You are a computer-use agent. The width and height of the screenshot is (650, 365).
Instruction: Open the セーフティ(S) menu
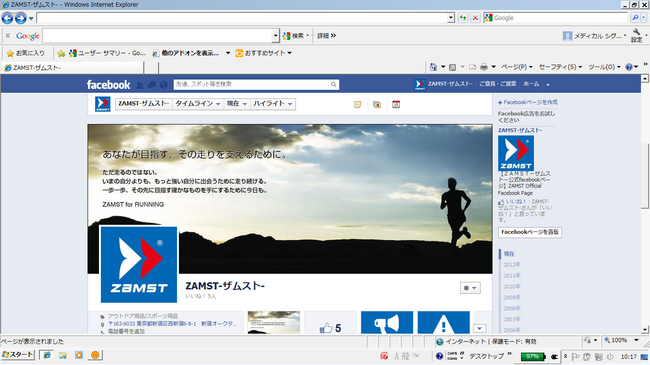click(x=560, y=67)
